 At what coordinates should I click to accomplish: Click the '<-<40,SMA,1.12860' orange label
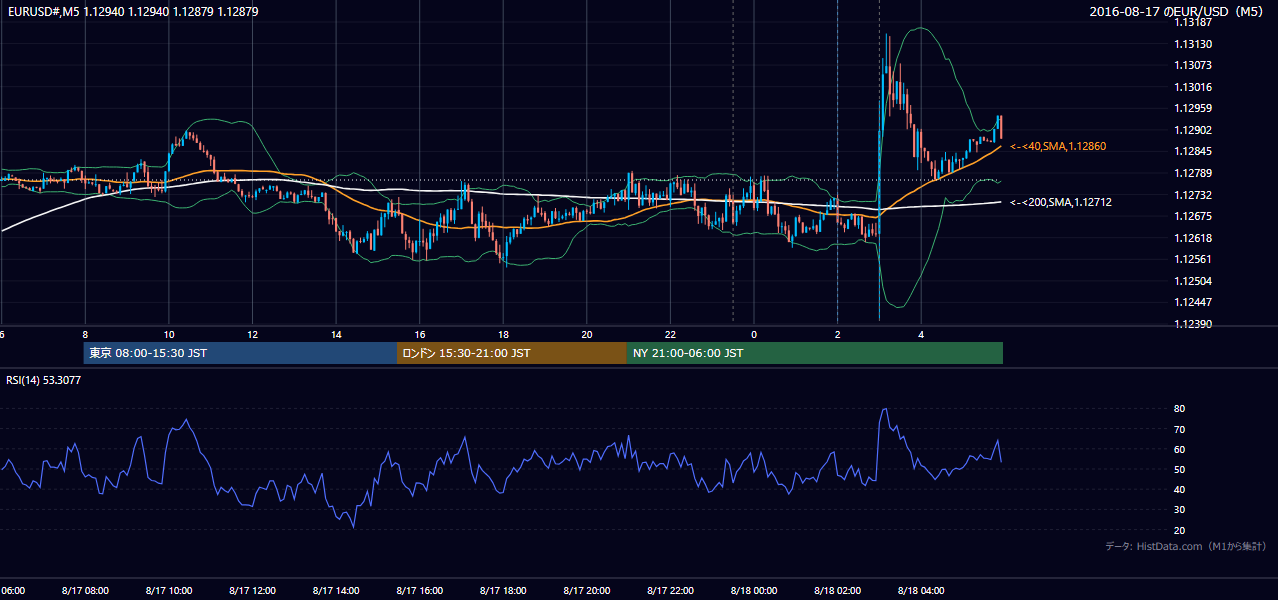[1058, 146]
